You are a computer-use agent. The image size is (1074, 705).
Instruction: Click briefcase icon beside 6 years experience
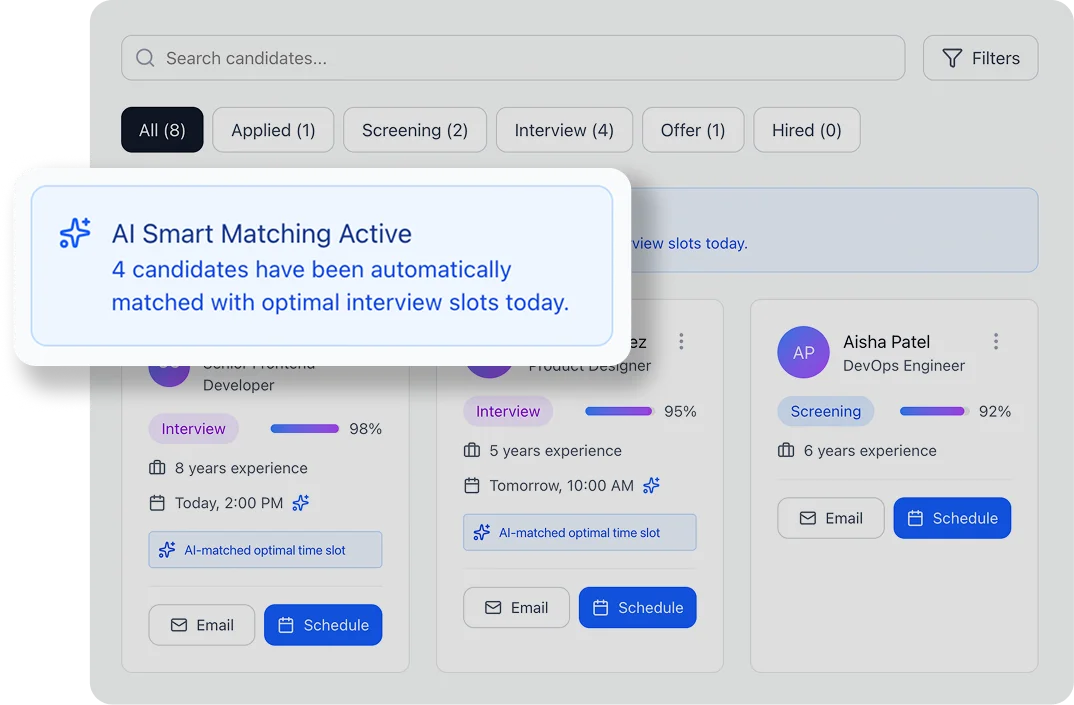786,451
